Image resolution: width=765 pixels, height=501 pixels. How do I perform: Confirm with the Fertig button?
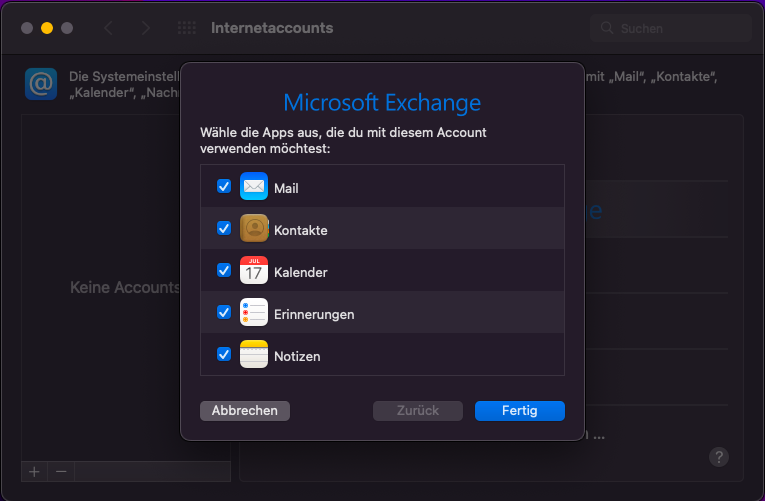click(x=520, y=411)
